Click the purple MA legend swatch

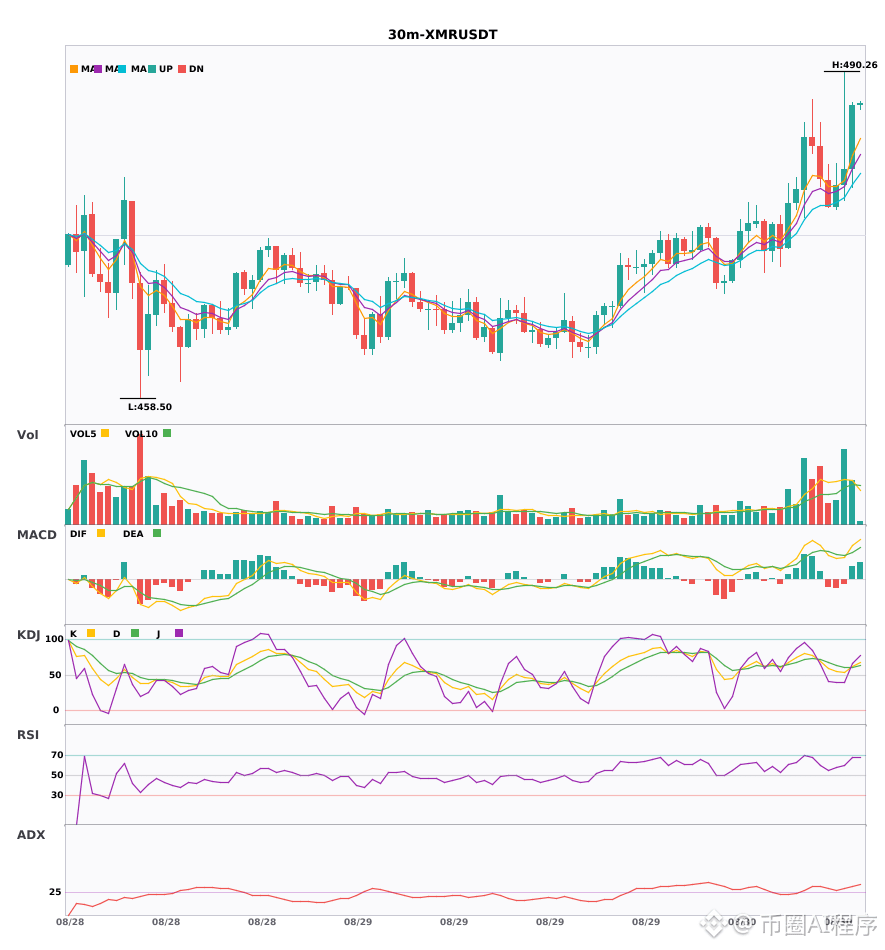(x=98, y=69)
